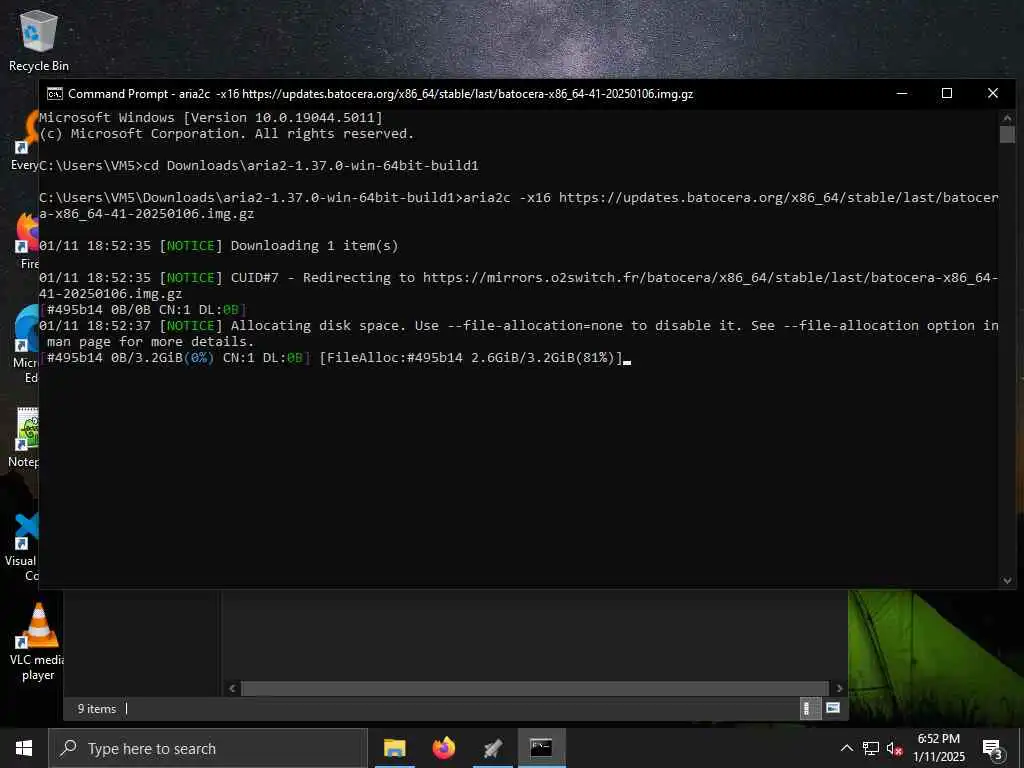Open VLC media player desktop shortcut
This screenshot has height=768, width=1024.
point(38,641)
